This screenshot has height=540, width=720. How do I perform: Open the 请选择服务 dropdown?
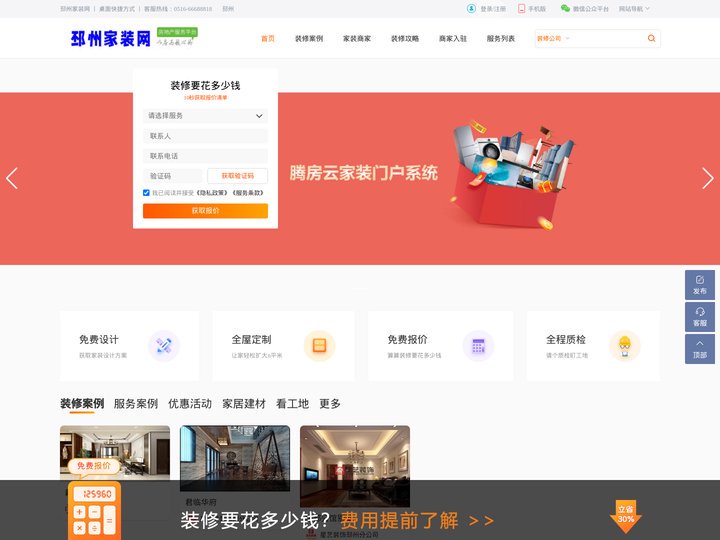205,116
